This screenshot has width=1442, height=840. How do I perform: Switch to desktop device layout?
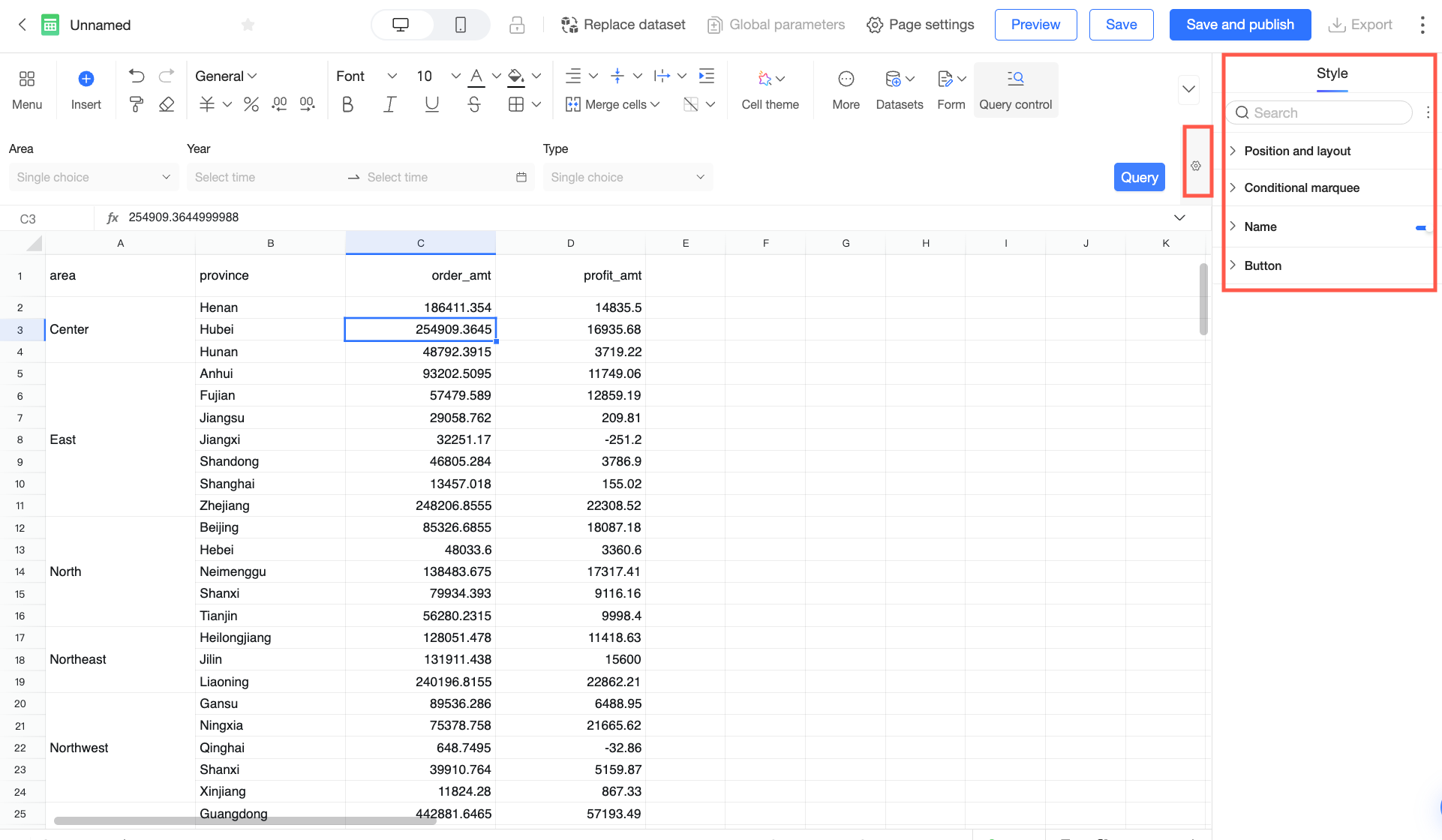(x=401, y=25)
